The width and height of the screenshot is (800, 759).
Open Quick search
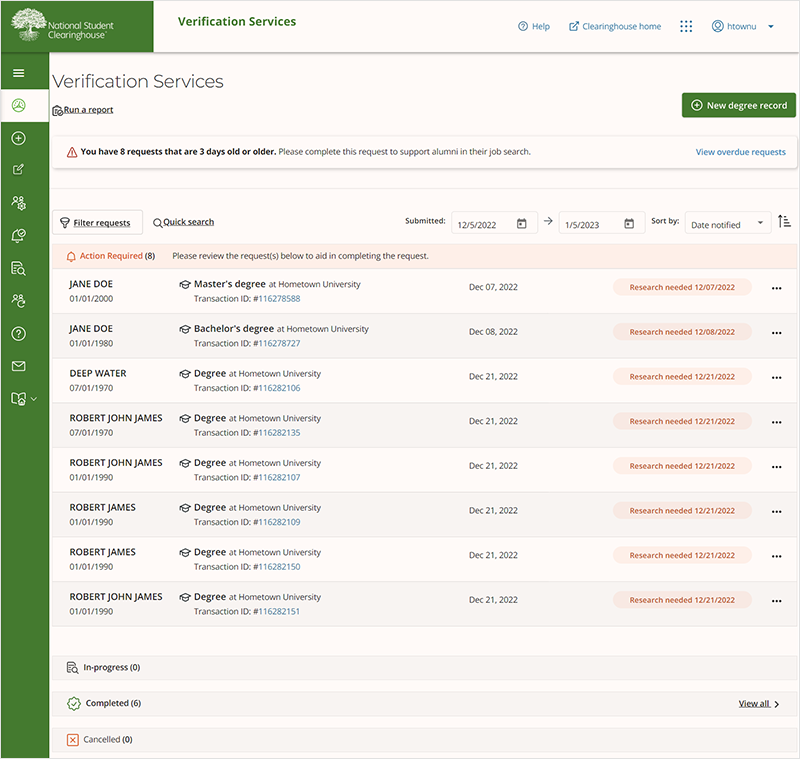(x=184, y=222)
